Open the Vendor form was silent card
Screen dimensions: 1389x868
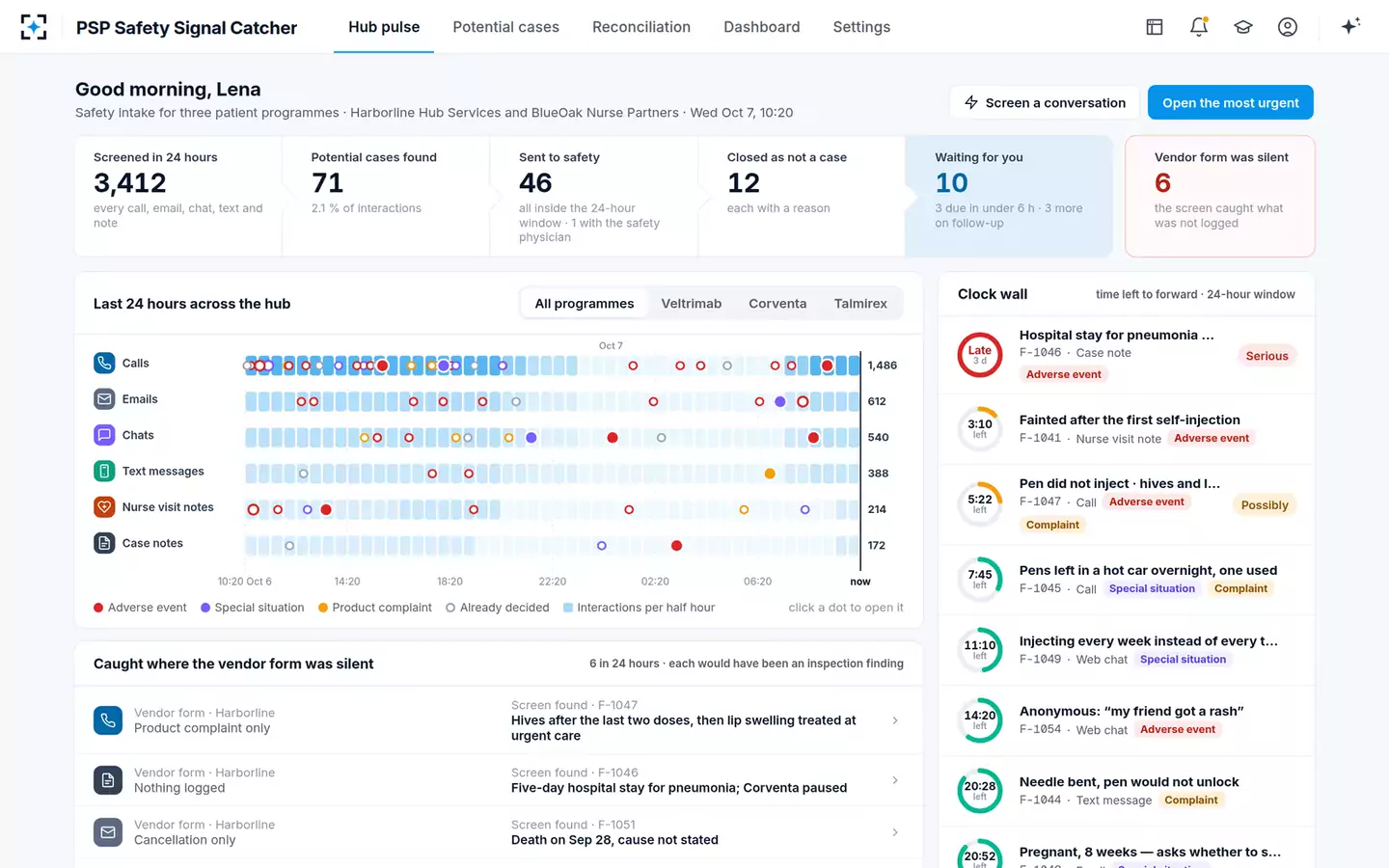(1220, 196)
